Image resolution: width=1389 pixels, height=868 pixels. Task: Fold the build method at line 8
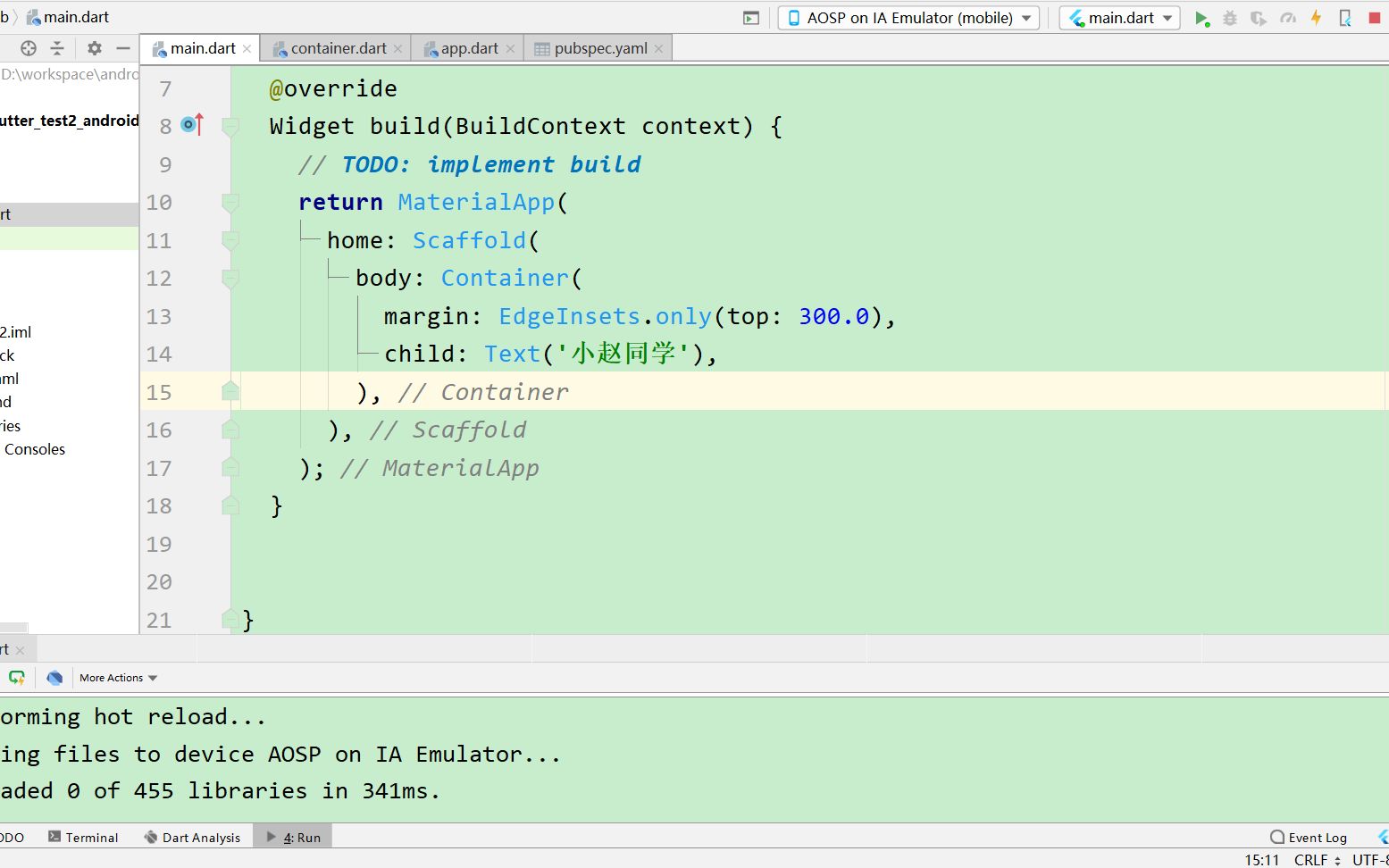point(230,127)
